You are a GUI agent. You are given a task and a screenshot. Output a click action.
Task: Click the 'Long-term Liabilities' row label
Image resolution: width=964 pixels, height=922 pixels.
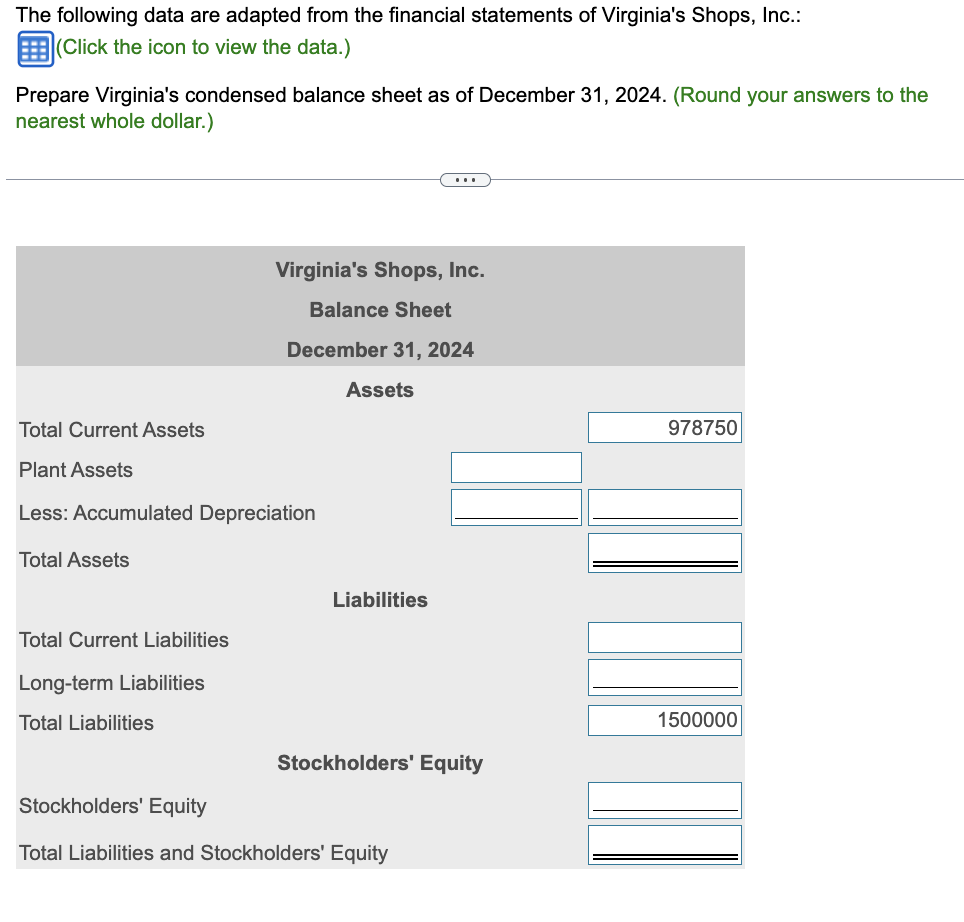click(x=111, y=683)
